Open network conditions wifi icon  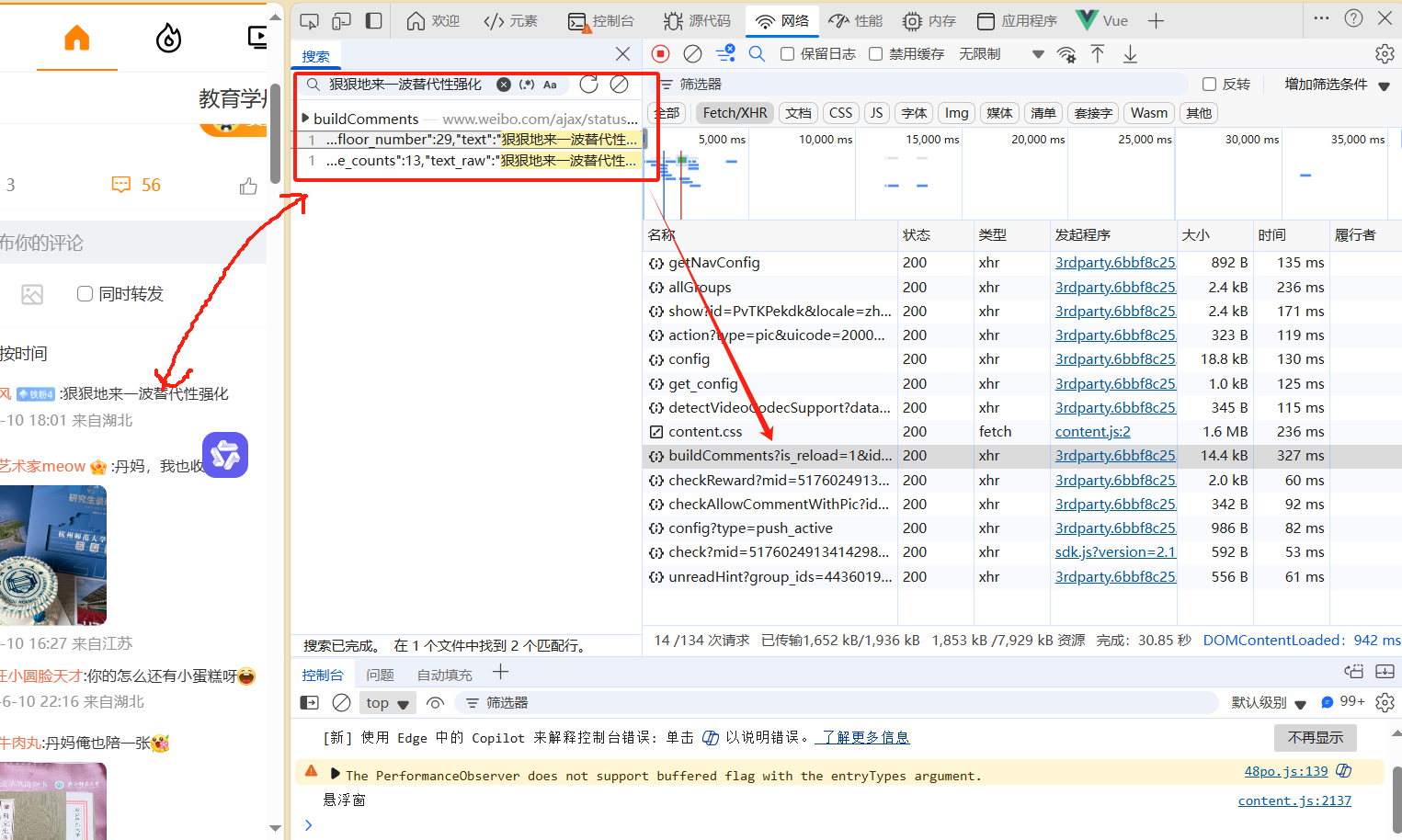click(1066, 54)
